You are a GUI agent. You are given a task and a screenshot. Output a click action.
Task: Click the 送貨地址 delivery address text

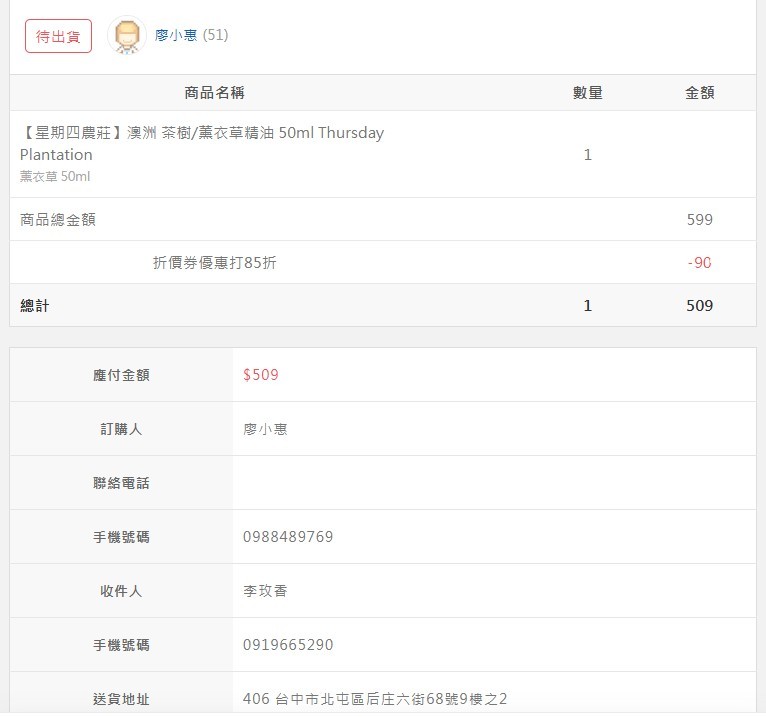375,699
